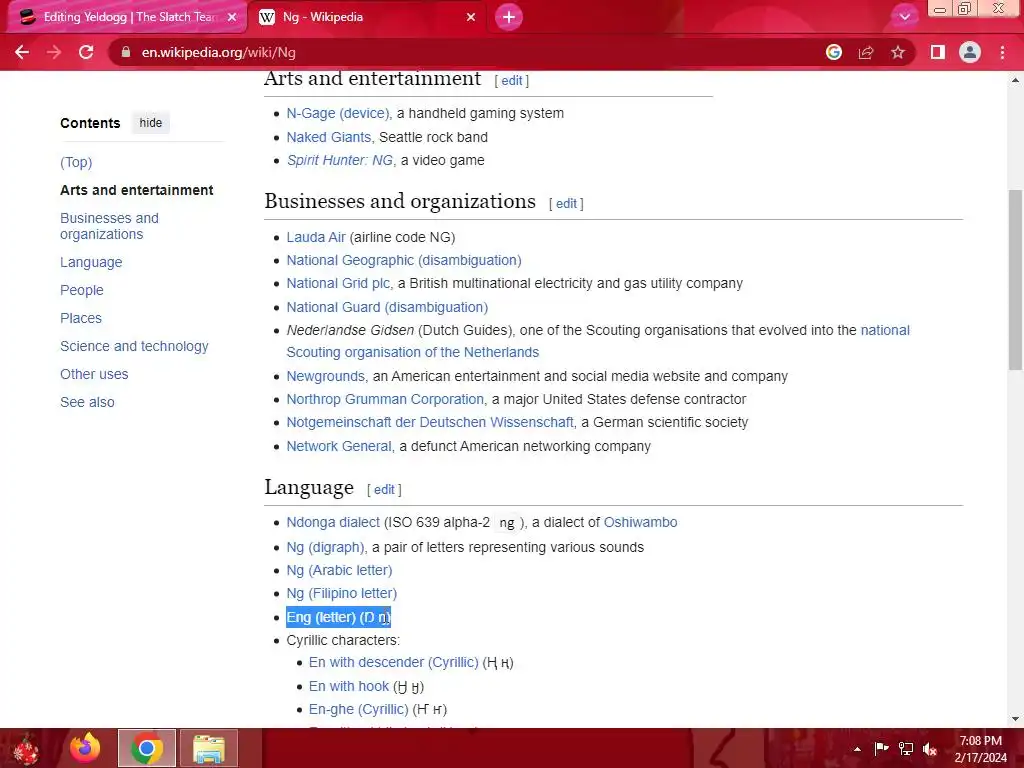Open the tab search dropdown arrow

(904, 17)
